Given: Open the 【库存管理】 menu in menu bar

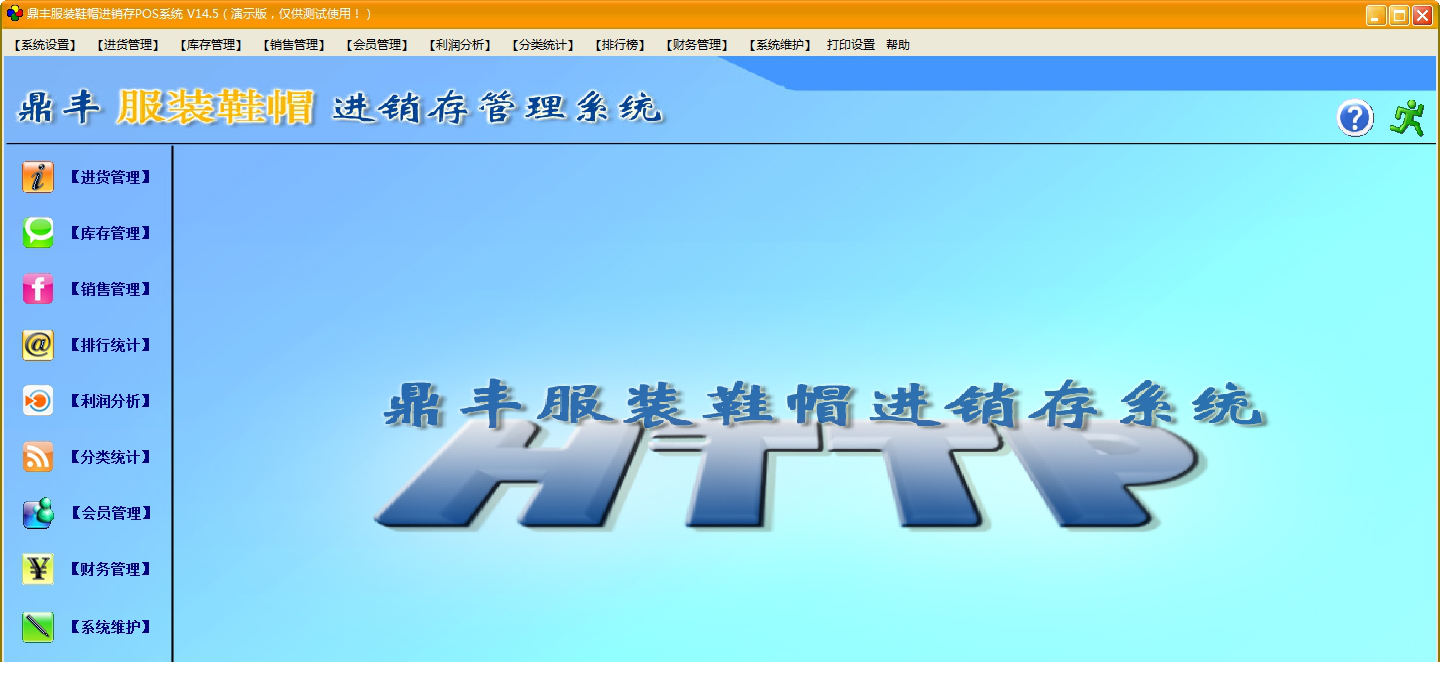Looking at the screenshot, I should (x=211, y=45).
